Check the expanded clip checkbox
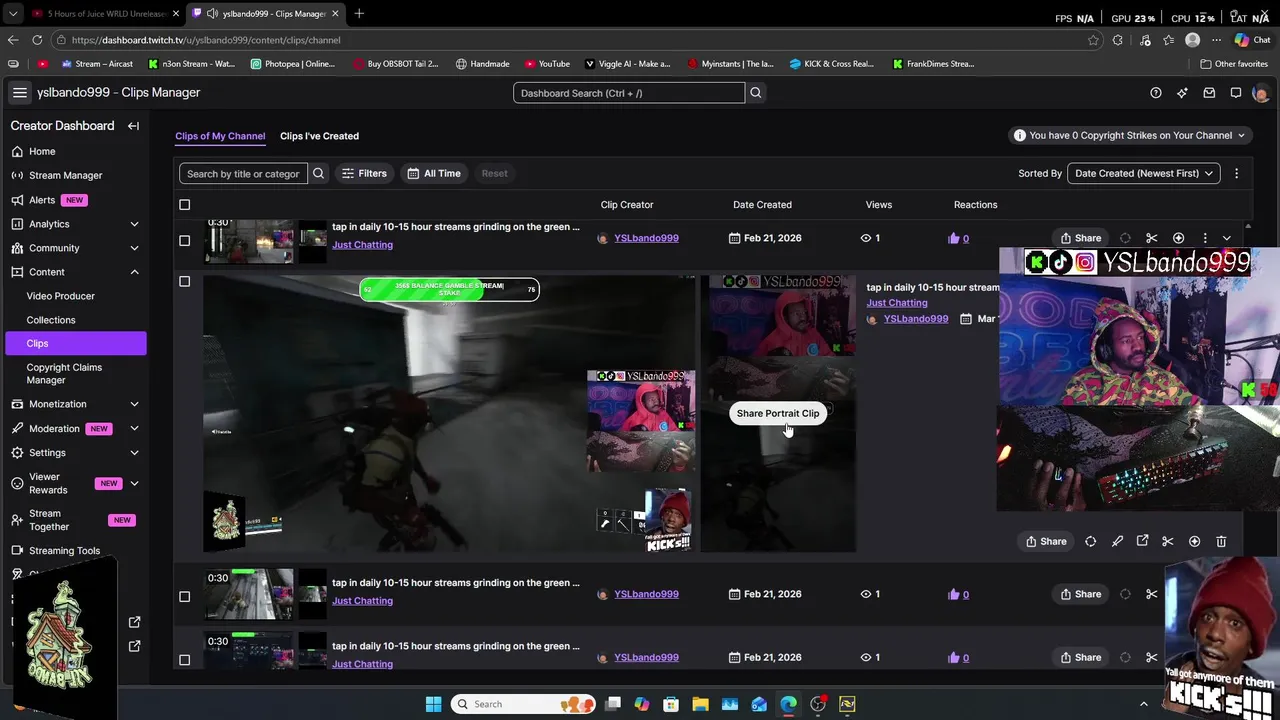Viewport: 1280px width, 720px height. coord(184,281)
